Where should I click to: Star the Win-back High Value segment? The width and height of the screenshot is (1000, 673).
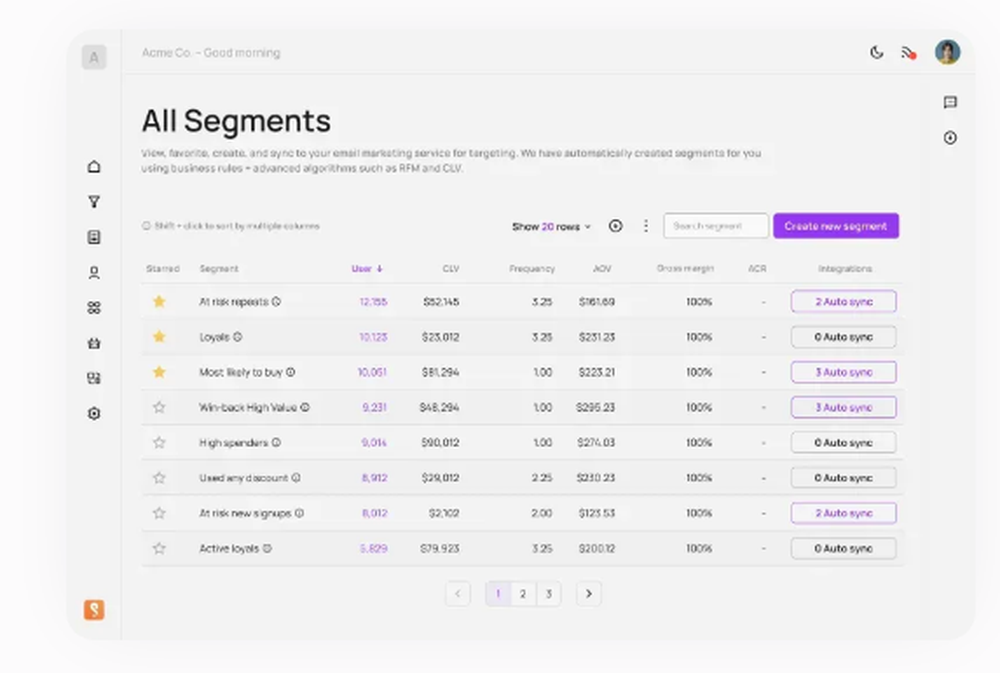[x=159, y=407]
